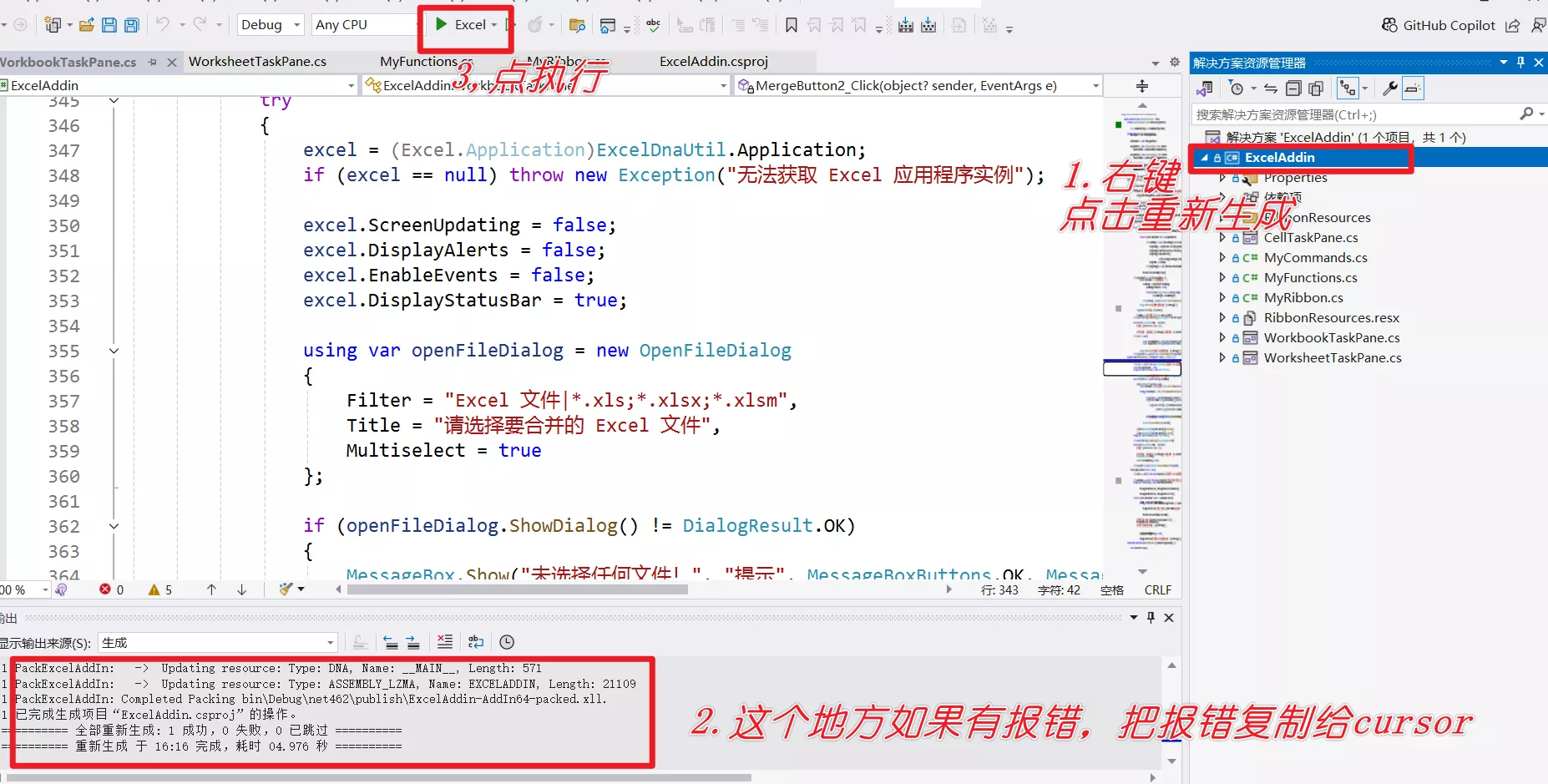Click the editor horizontal scrollbar thumb
1548x784 pixels.
[x=517, y=589]
